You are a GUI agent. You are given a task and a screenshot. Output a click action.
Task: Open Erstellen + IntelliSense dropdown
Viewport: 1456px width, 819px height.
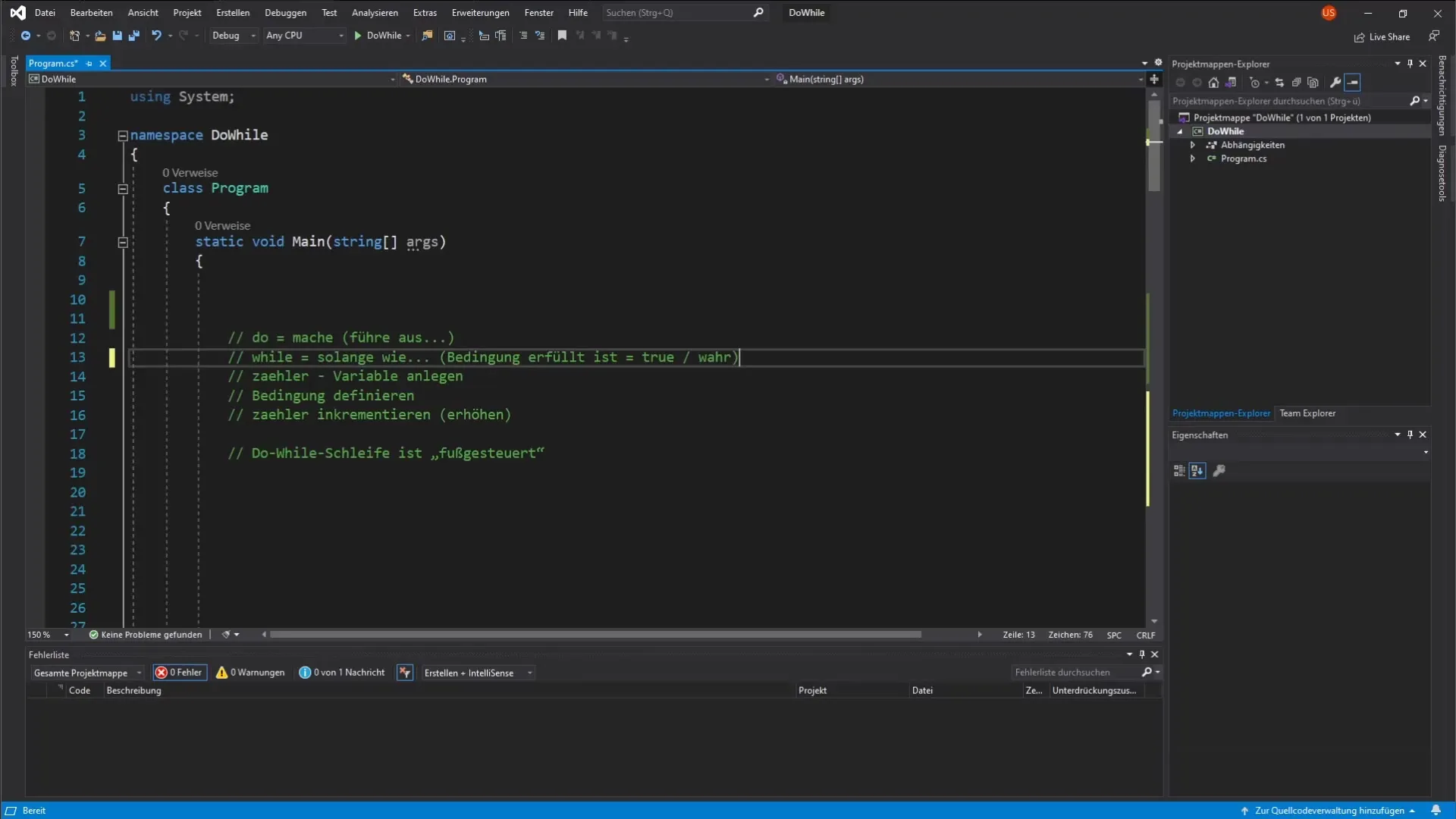[478, 673]
